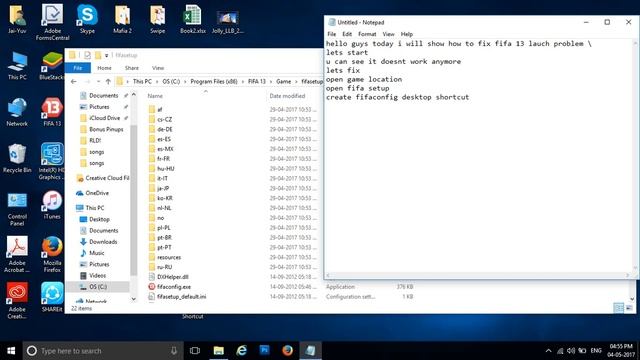Screen dimensions: 640x360
Task: Open the Adobe Creative Cloud desktop icon
Action: (17, 300)
